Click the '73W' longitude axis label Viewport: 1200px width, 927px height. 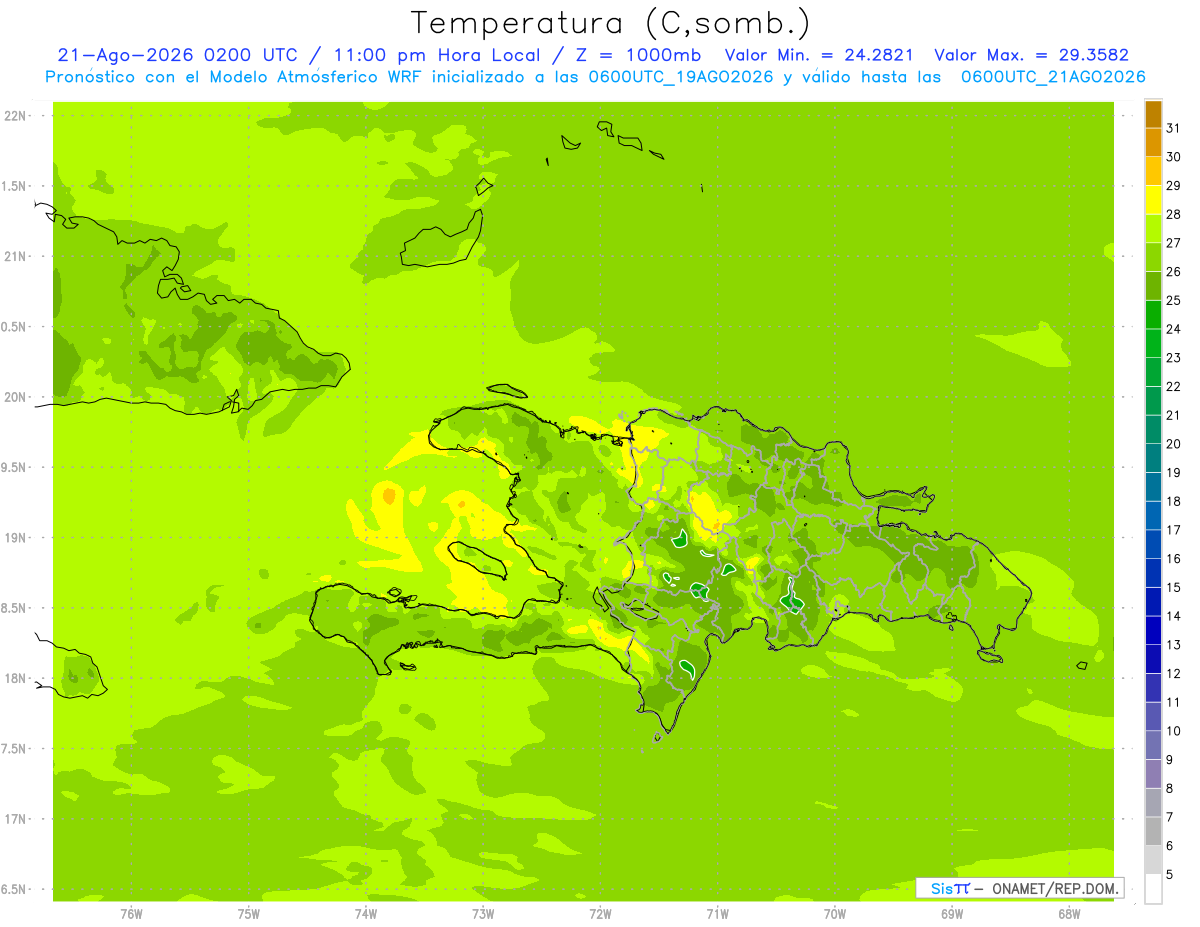click(x=483, y=914)
